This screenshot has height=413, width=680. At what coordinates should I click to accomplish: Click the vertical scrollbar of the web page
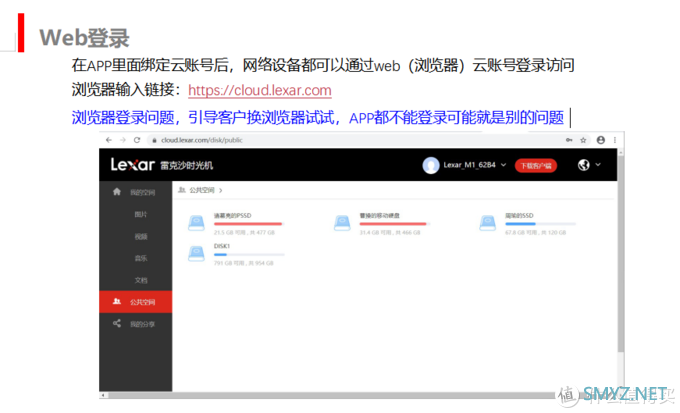621,254
